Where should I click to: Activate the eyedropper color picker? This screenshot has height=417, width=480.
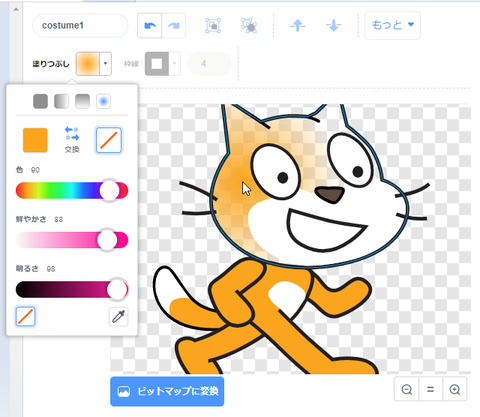click(118, 316)
